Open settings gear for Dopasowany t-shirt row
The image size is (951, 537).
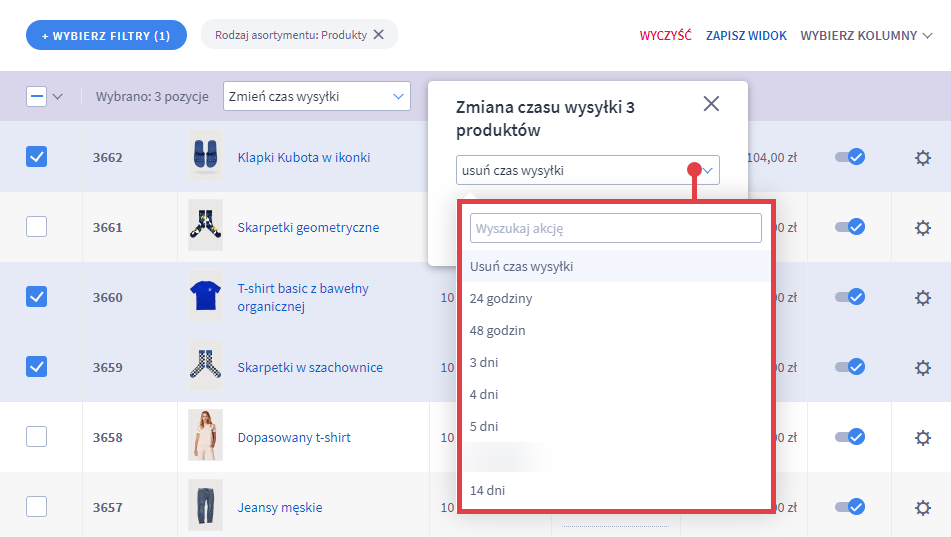click(x=923, y=437)
